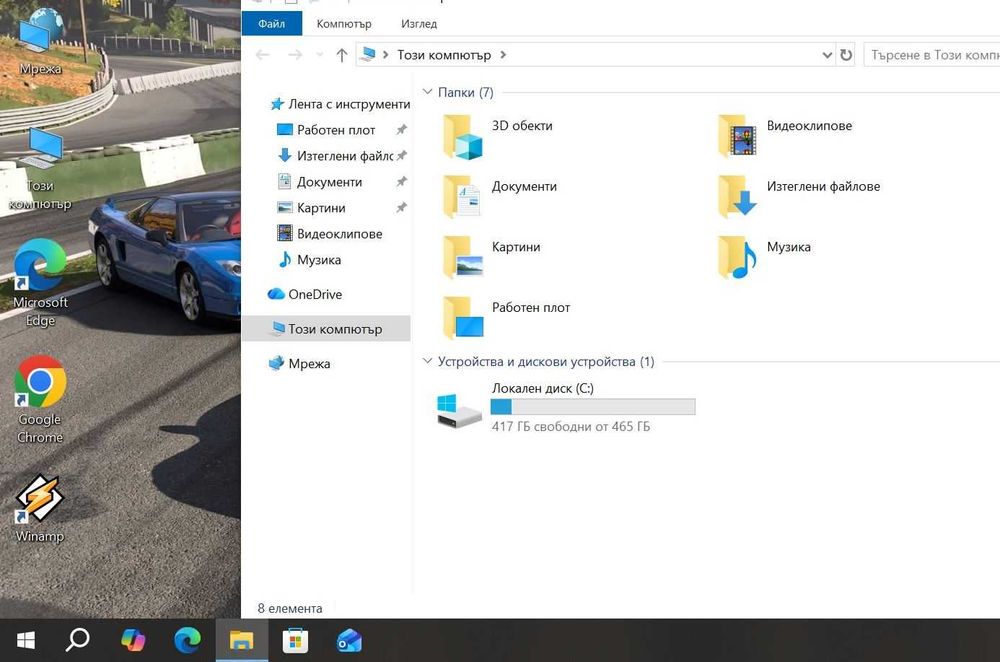
Task: Select the Видеоклипове folder icon
Action: [x=737, y=136]
